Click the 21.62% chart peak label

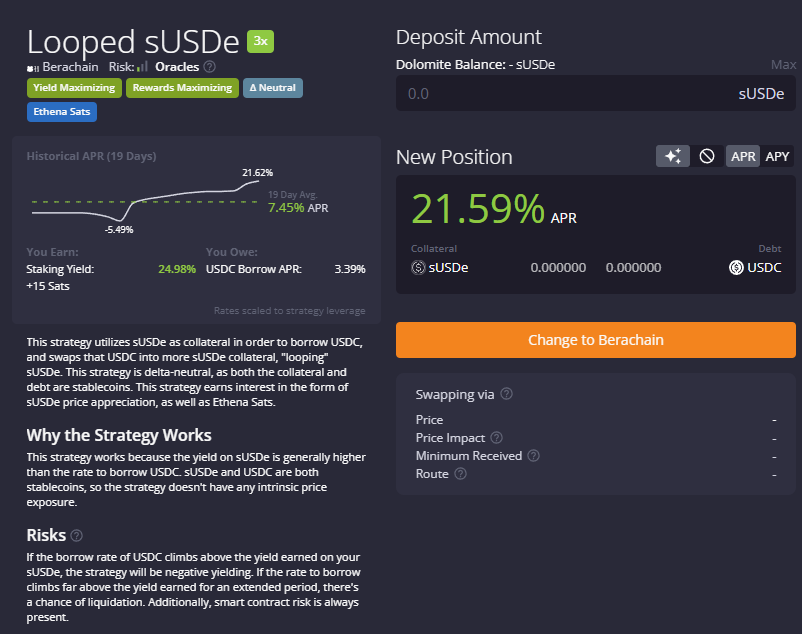[257, 173]
